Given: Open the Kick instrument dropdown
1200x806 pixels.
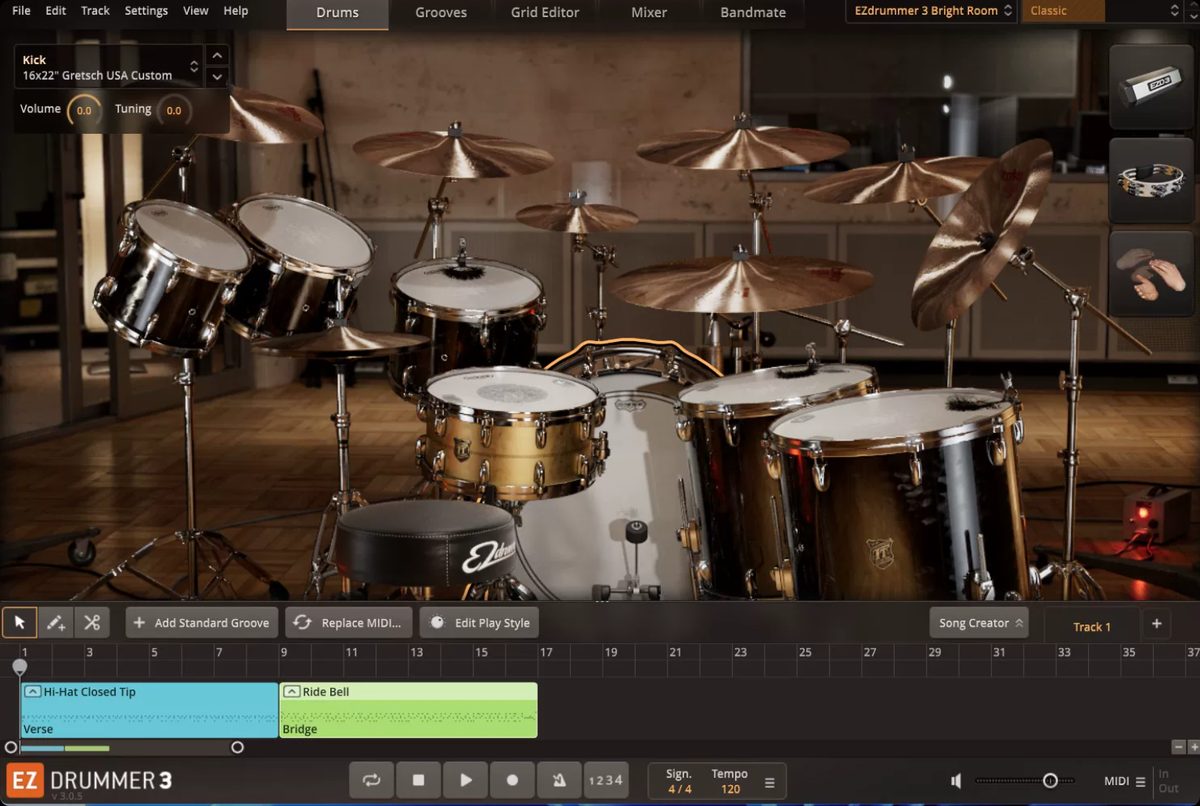Looking at the screenshot, I should click(x=109, y=67).
